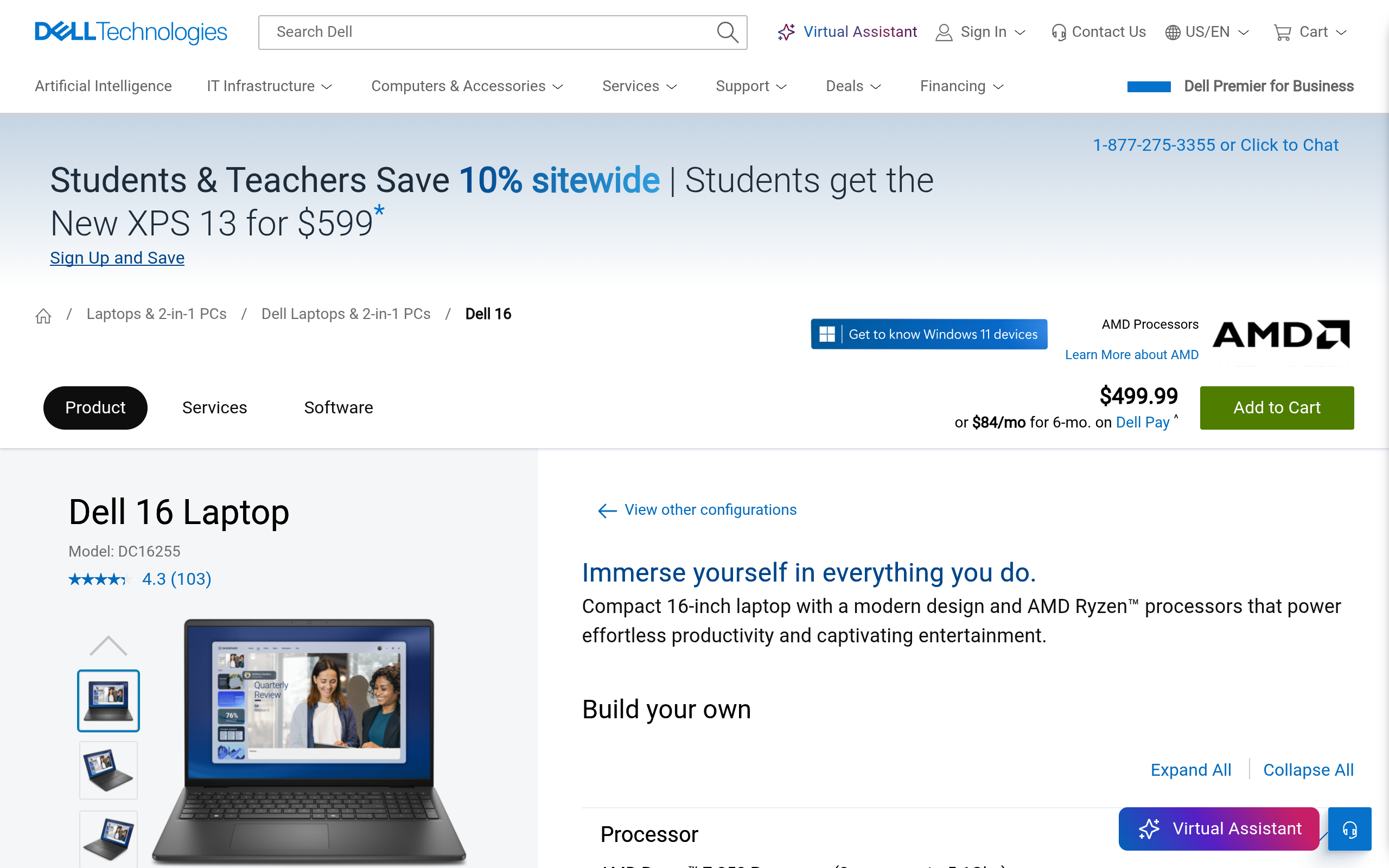Screen dimensions: 1389x868
Task: Click Expand All link
Action: tap(1191, 770)
